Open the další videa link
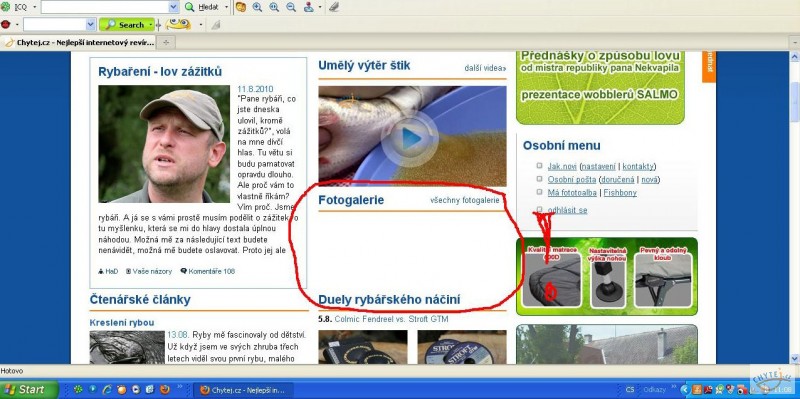 click(x=485, y=68)
